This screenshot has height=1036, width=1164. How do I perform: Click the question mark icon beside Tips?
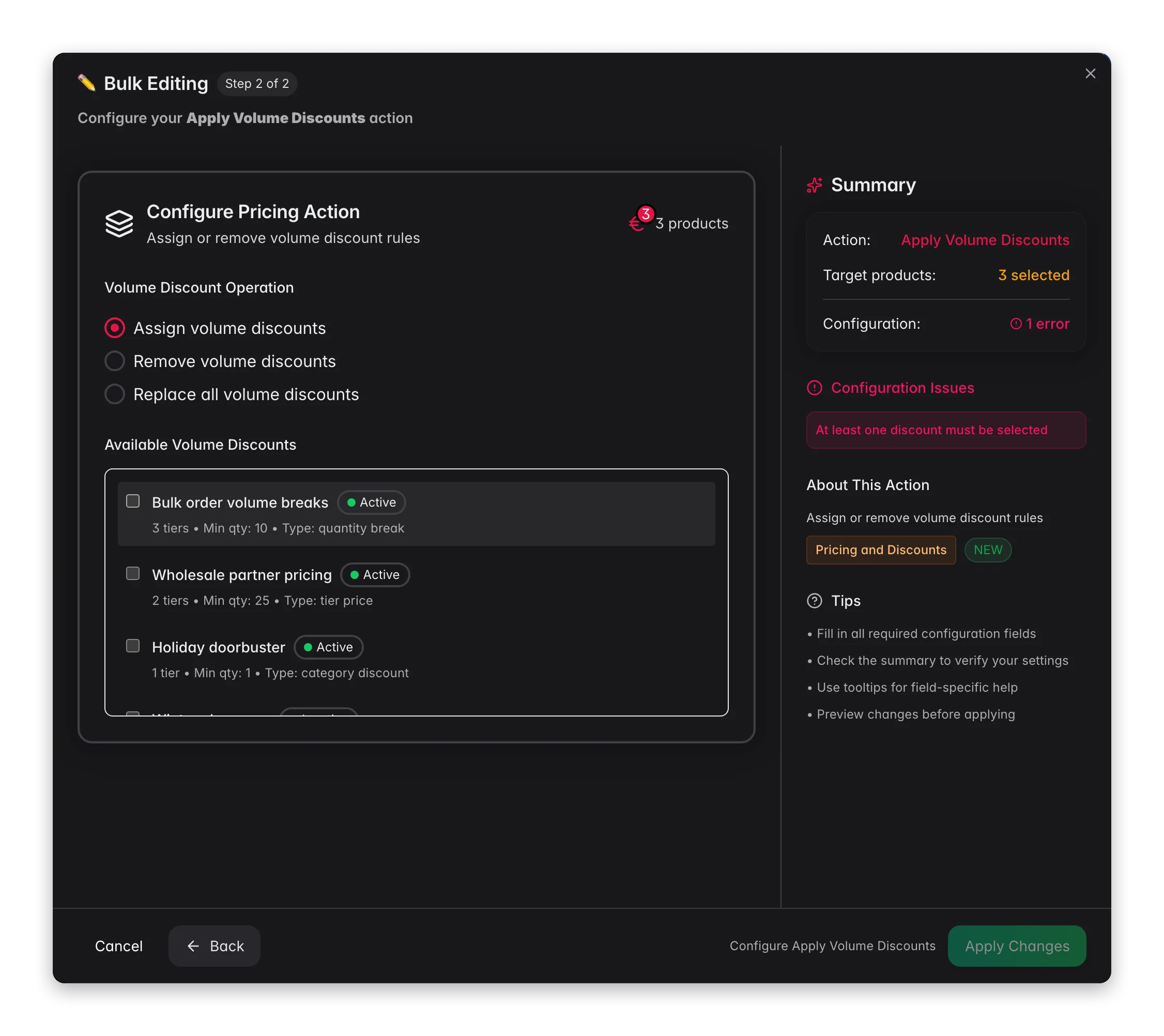point(815,601)
